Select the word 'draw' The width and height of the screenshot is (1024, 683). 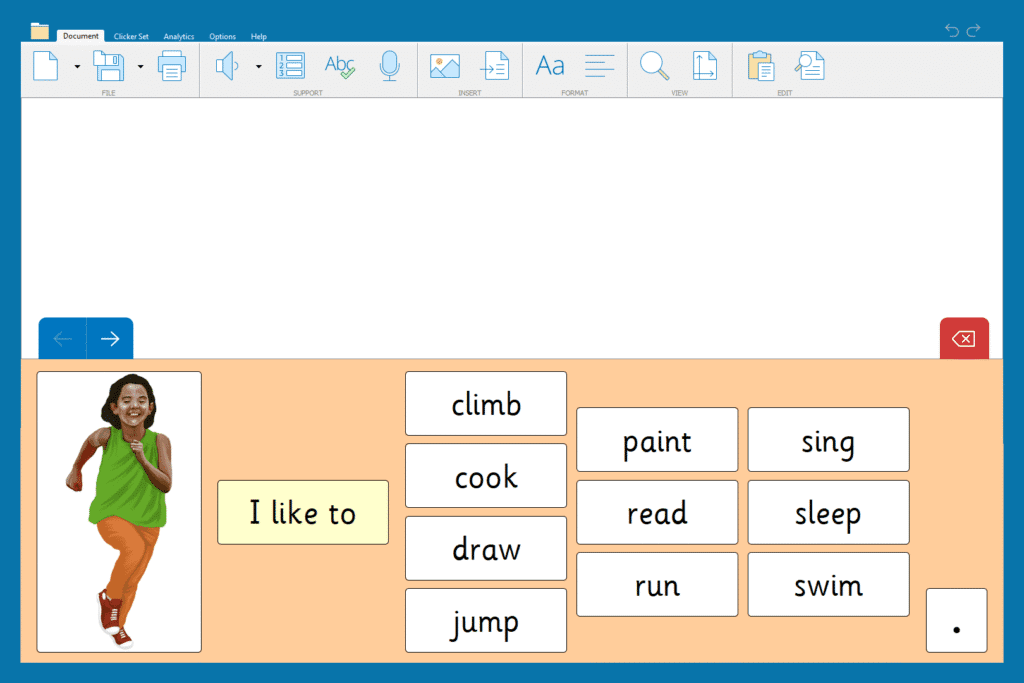tap(486, 548)
